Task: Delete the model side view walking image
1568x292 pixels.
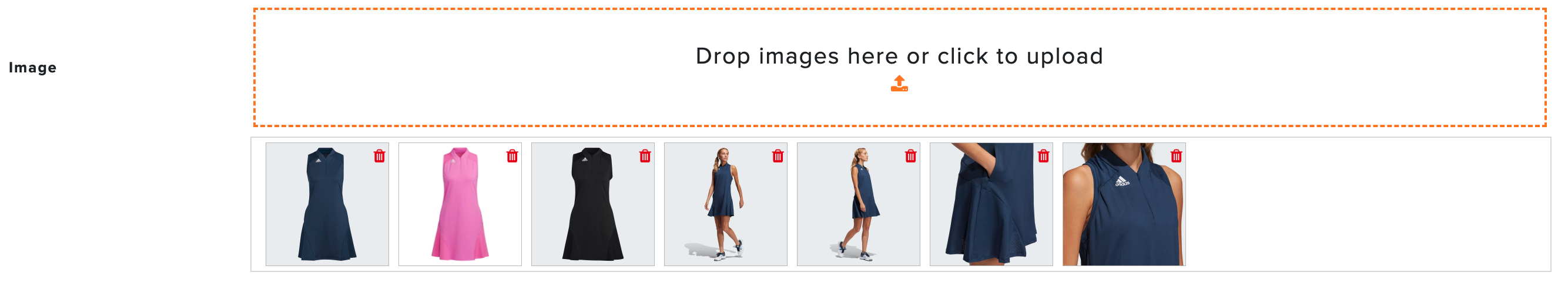Action: 910,156
